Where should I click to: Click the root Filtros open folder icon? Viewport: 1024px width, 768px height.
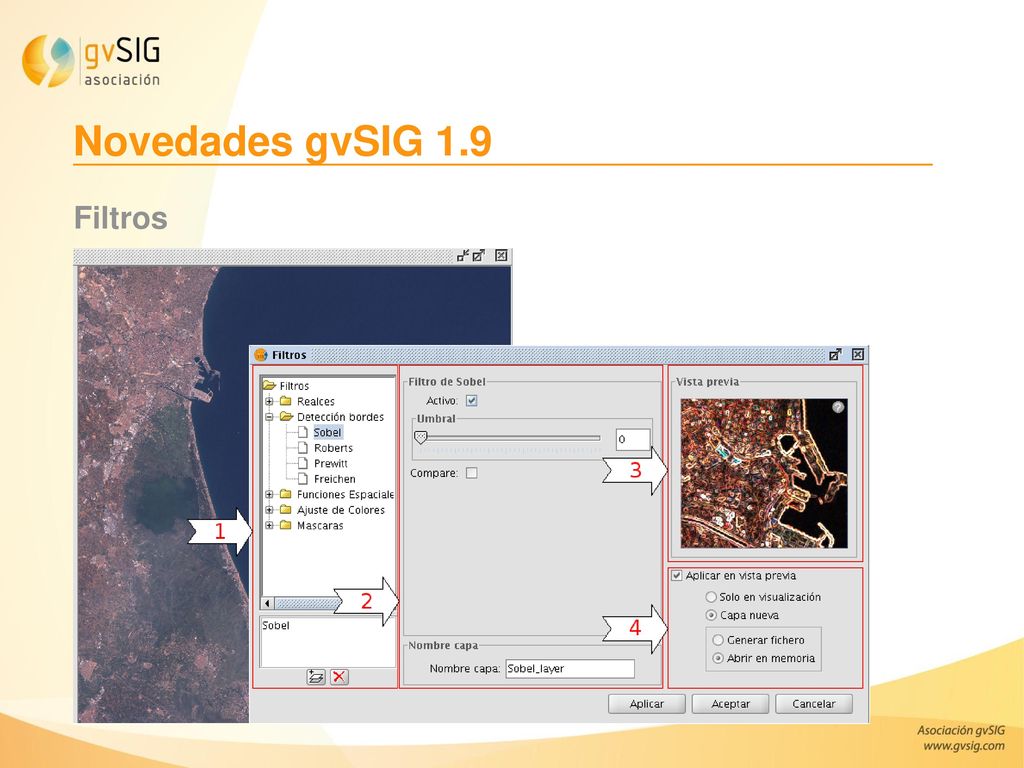[270, 385]
